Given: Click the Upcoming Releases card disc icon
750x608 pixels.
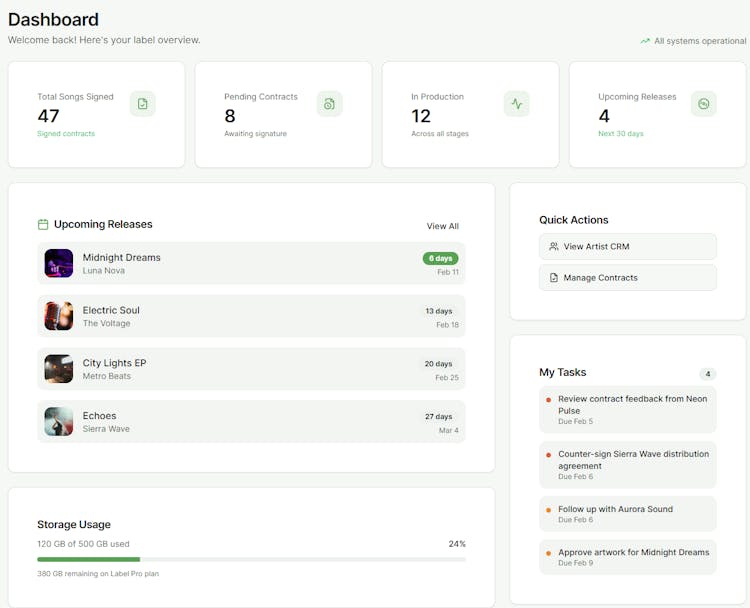Looking at the screenshot, I should pos(703,104).
